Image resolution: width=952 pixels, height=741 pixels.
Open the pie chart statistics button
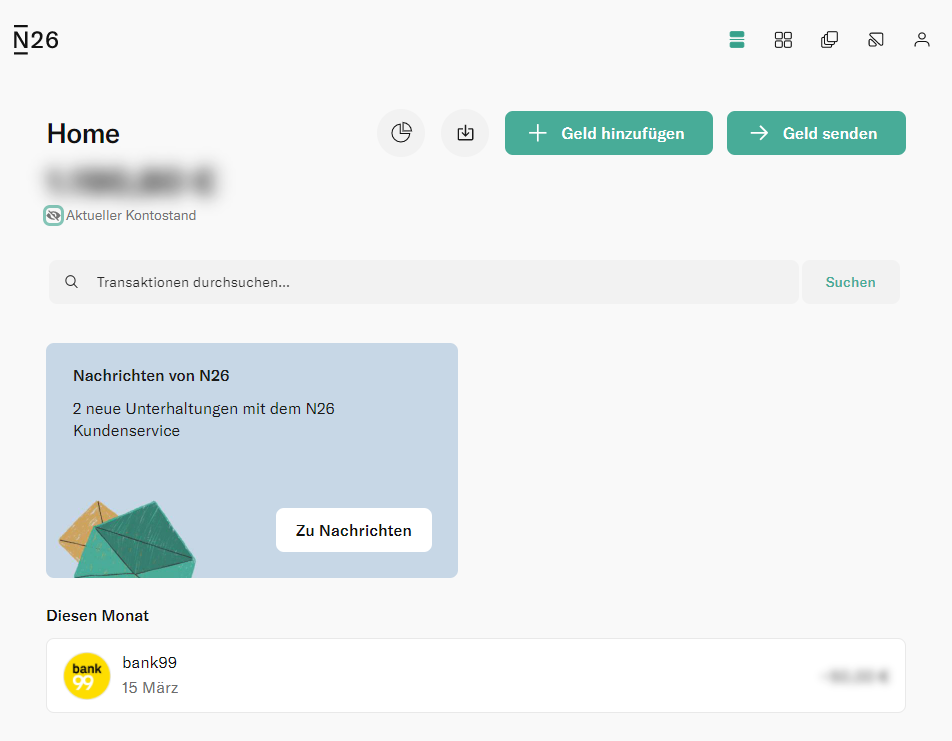point(401,133)
